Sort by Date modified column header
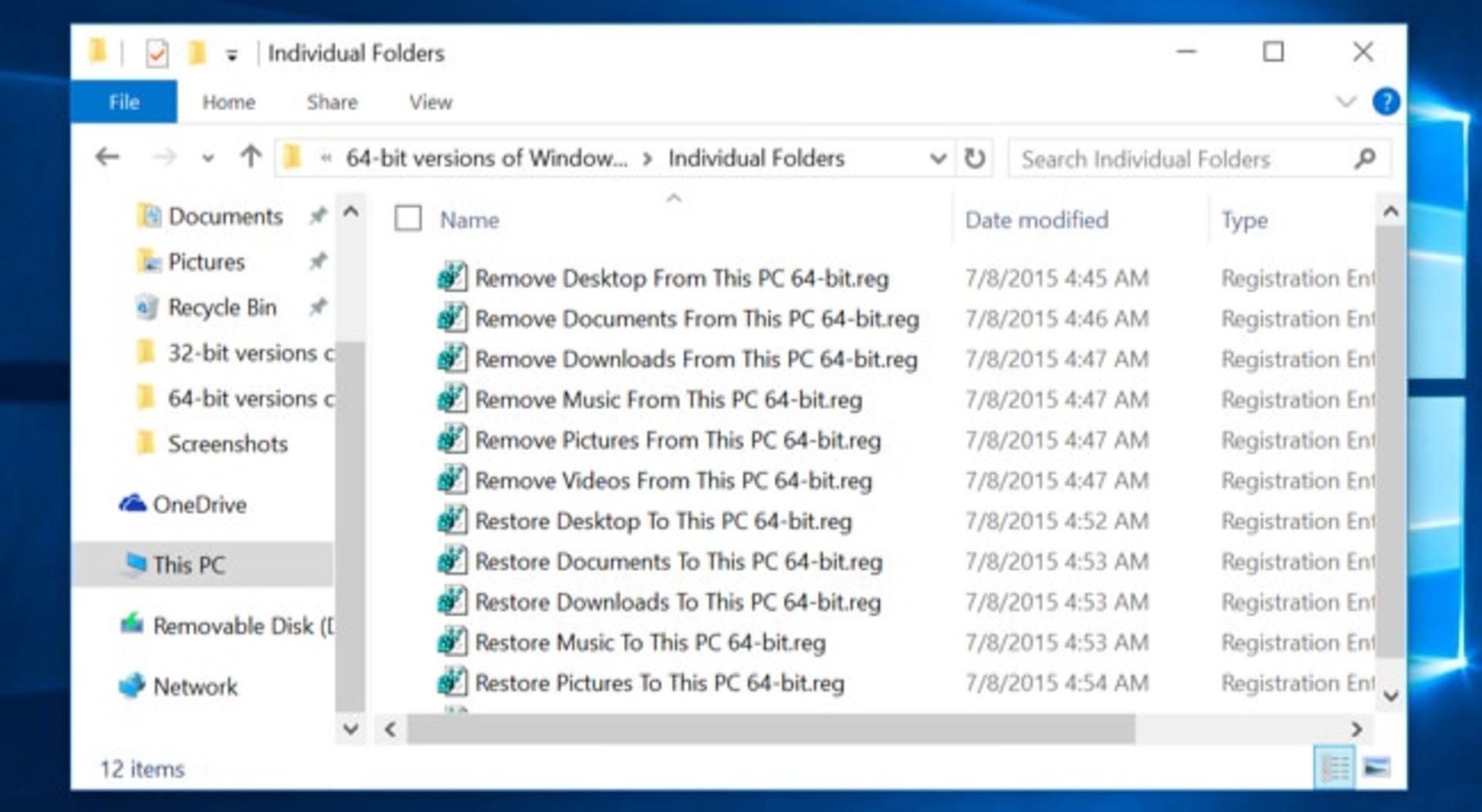This screenshot has width=1482, height=812. [x=1037, y=220]
